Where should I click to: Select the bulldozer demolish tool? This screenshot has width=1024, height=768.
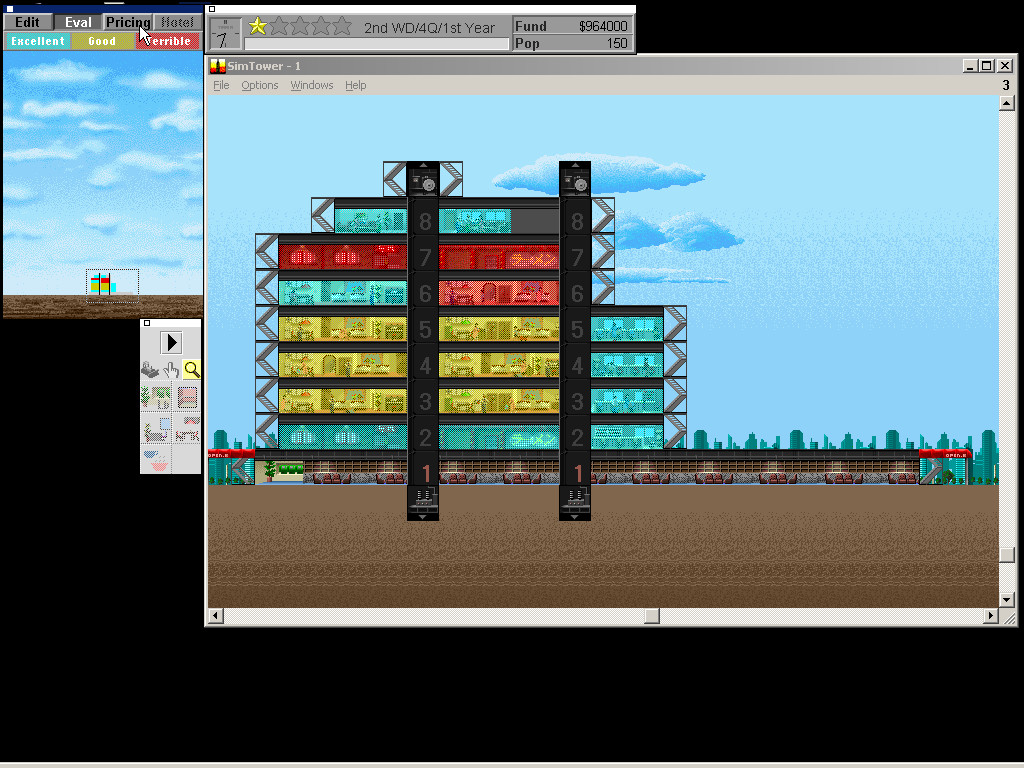(x=150, y=370)
